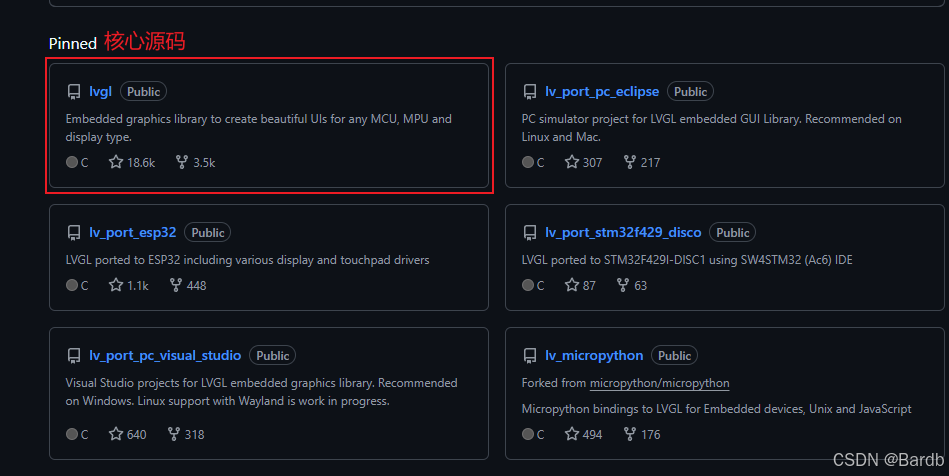Open the lv_port_stm32f429_disco repository link

[623, 233]
